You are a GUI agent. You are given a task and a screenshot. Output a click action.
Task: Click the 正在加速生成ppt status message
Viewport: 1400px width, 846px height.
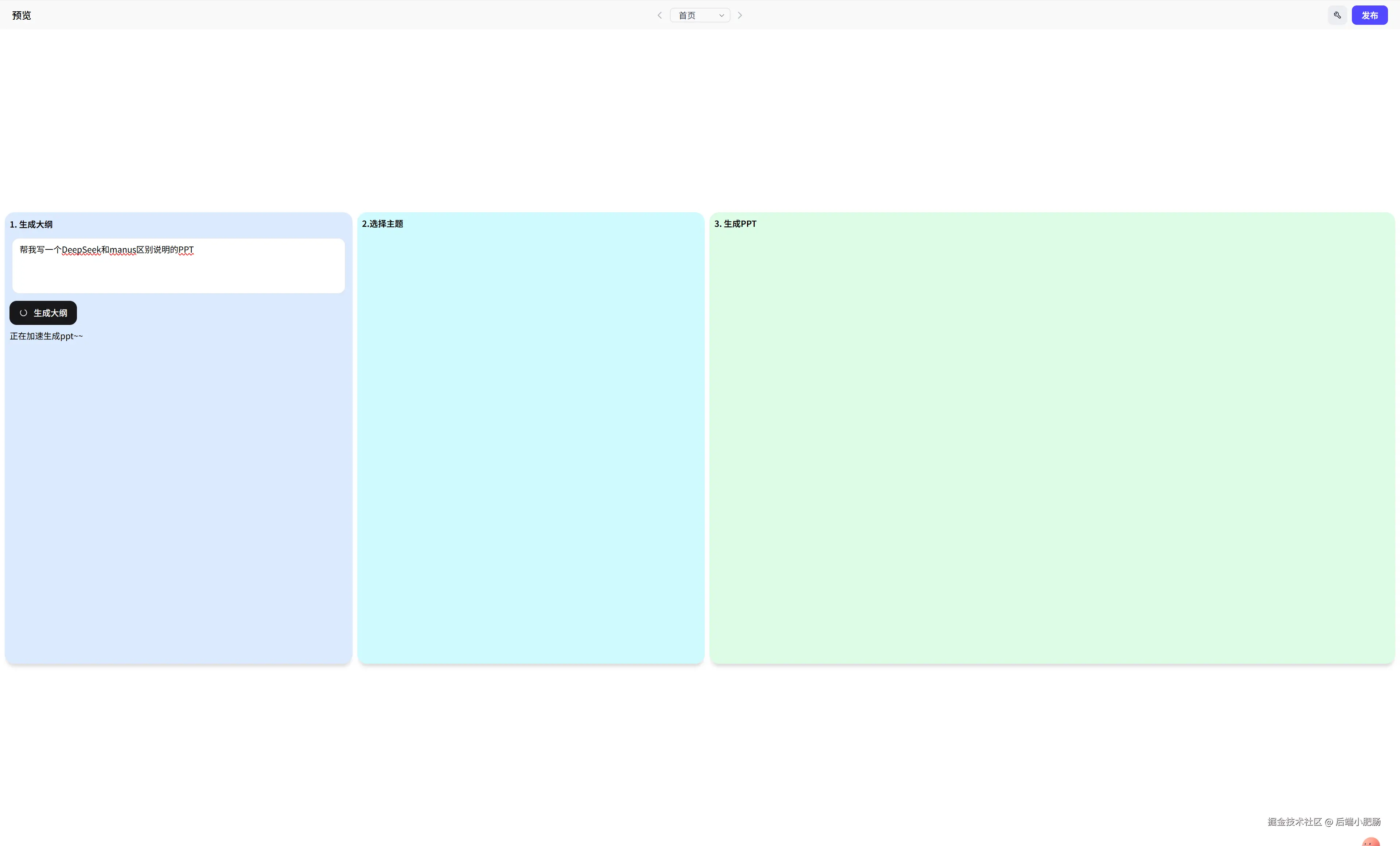(46, 336)
